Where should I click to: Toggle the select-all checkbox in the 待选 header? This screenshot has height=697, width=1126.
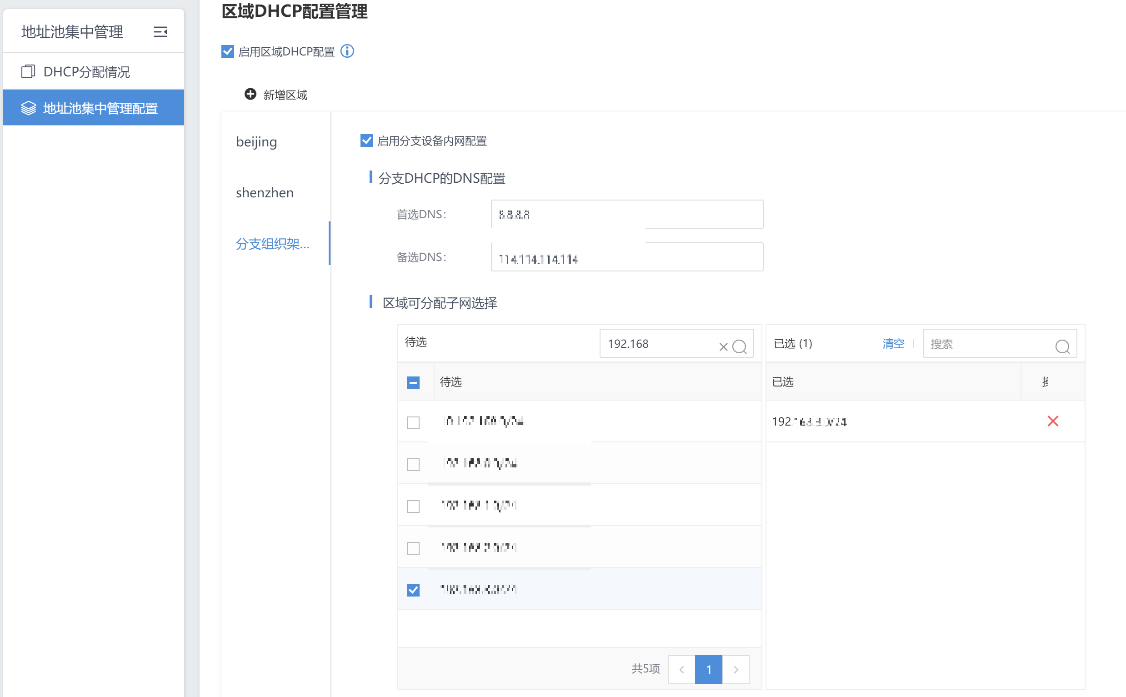413,382
